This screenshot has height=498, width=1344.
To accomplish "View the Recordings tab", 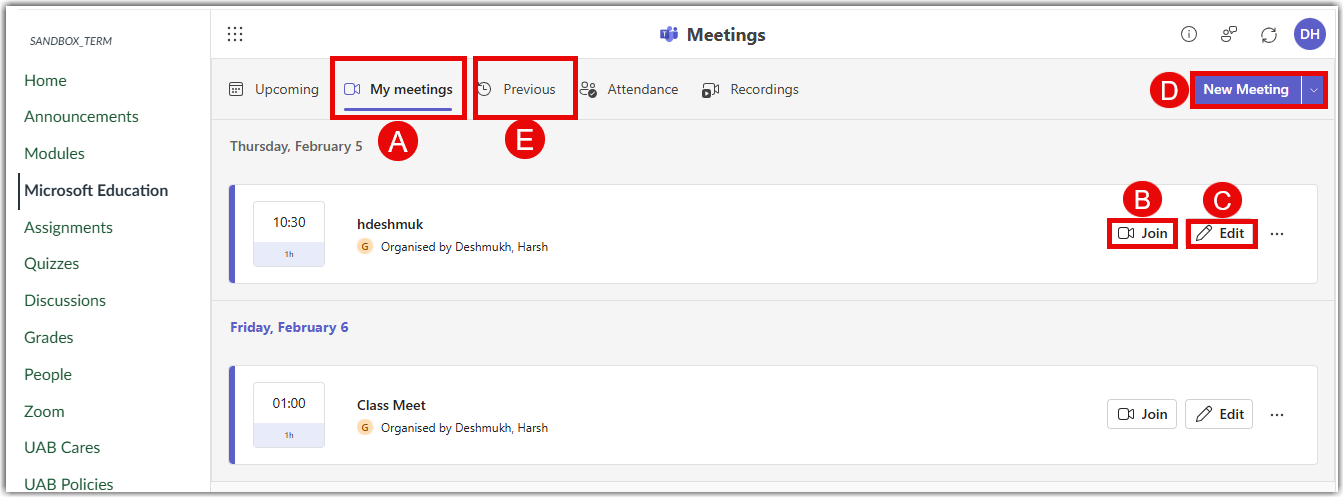I will tap(751, 90).
